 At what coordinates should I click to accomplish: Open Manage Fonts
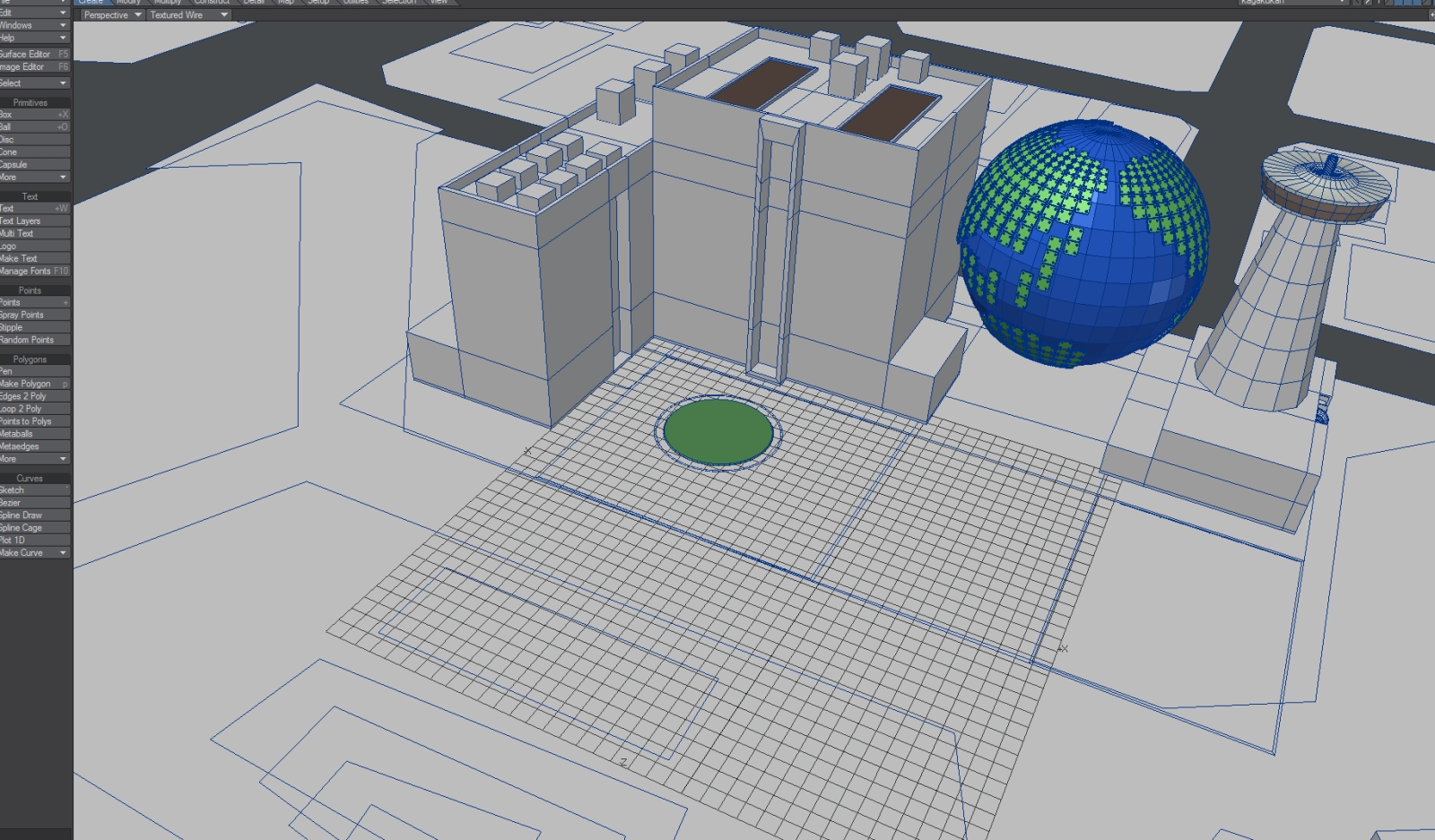pyautogui.click(x=31, y=271)
